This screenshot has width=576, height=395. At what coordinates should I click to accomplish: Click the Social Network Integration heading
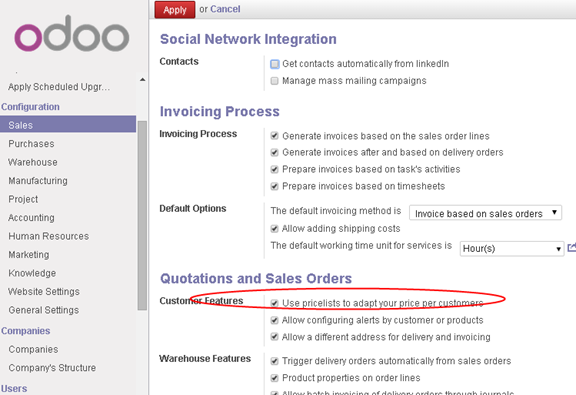tap(248, 39)
